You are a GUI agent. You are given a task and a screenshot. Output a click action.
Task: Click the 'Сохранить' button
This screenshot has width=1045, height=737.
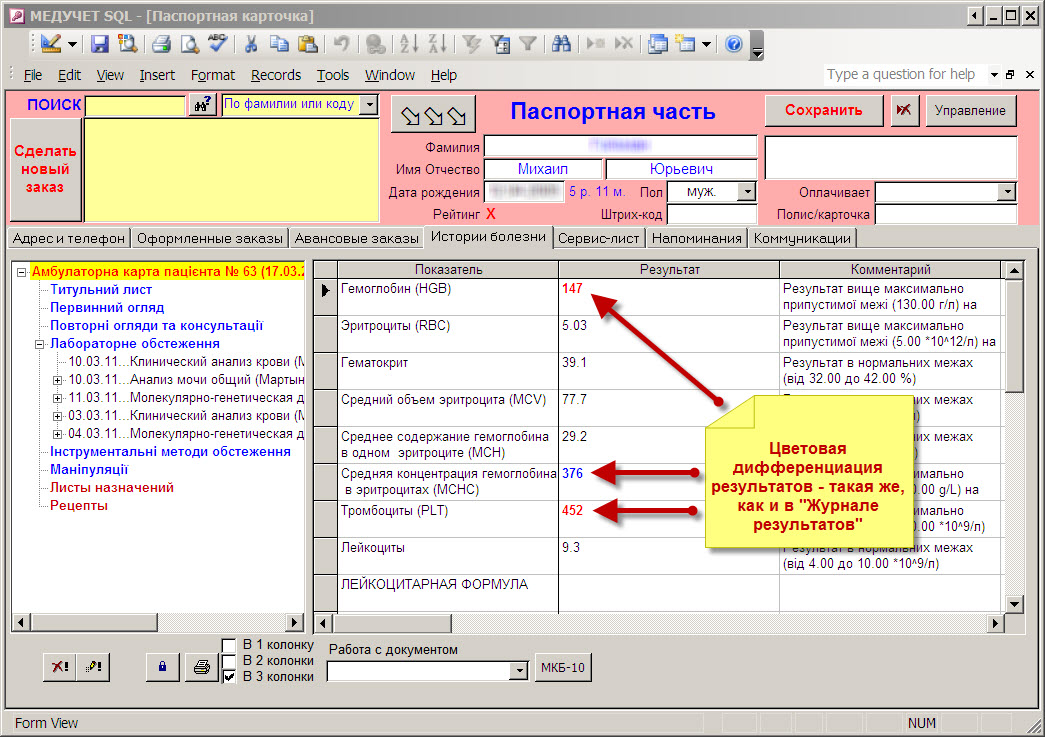point(824,110)
